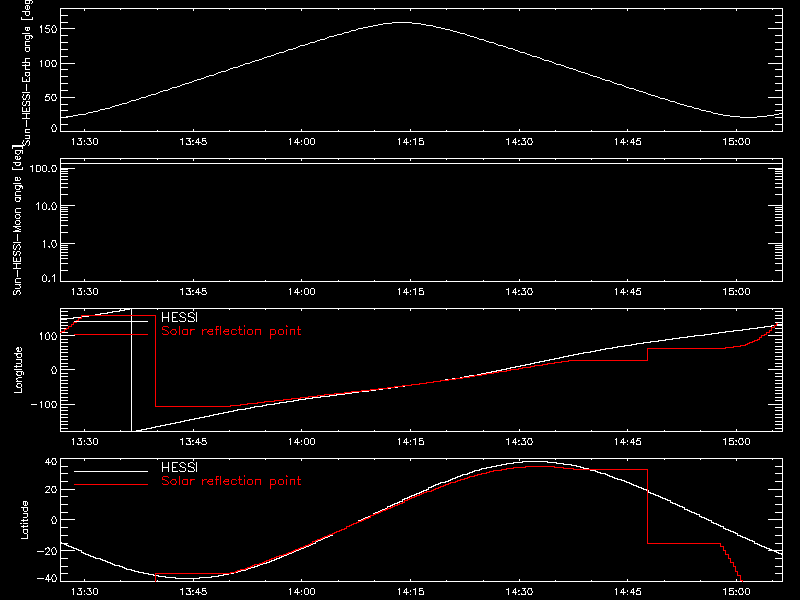Click "15:00" time label under the Latitude plot
This screenshot has height=600, width=800.
[x=736, y=591]
